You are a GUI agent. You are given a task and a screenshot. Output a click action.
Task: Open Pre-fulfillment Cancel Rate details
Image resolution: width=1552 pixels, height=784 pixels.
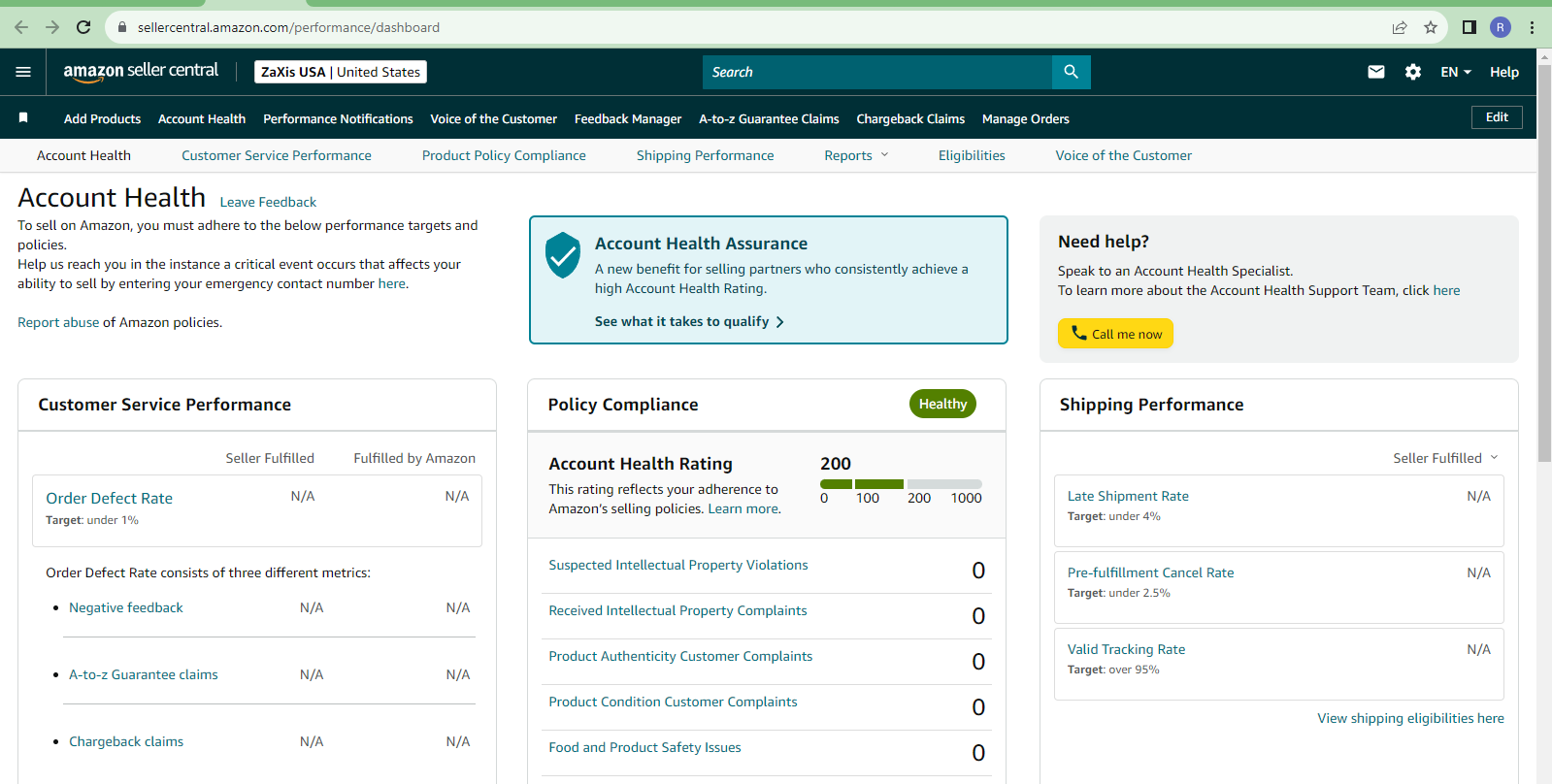click(1150, 572)
